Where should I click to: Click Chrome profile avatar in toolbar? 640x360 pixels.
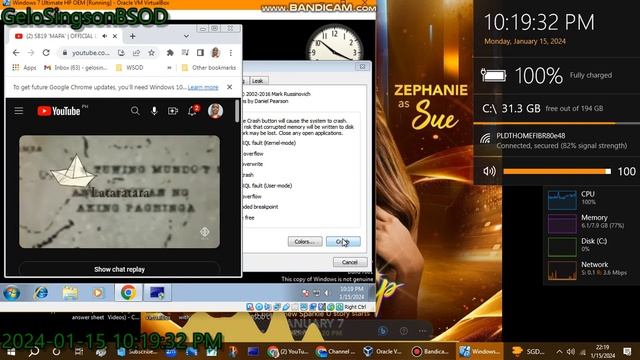point(216,53)
